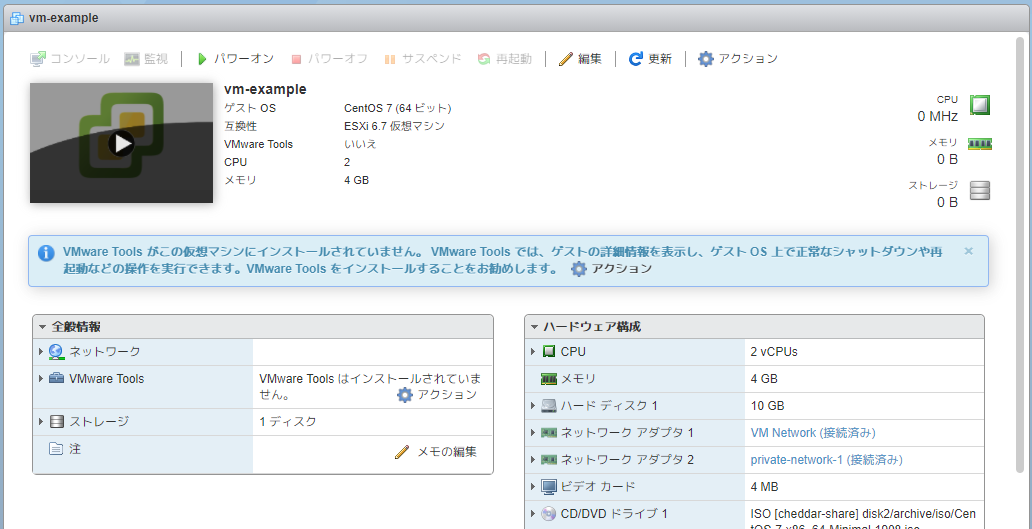Click the 再起動 restart button
Screen dimensions: 1032x529
coord(504,59)
